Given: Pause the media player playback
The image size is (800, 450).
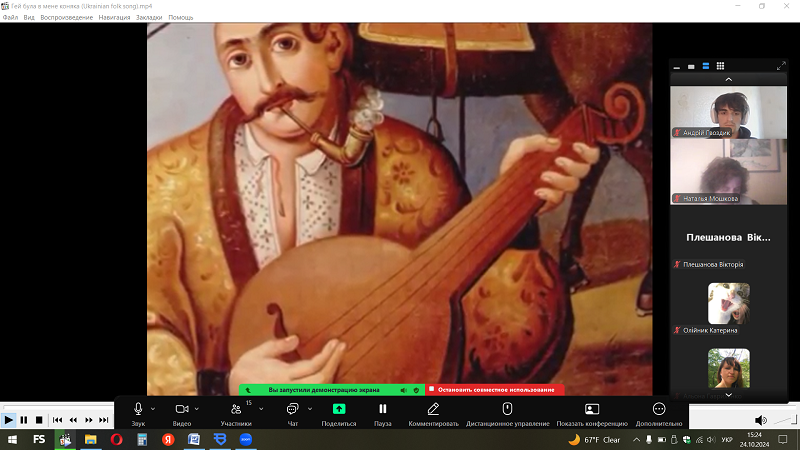Looking at the screenshot, I should coord(23,420).
